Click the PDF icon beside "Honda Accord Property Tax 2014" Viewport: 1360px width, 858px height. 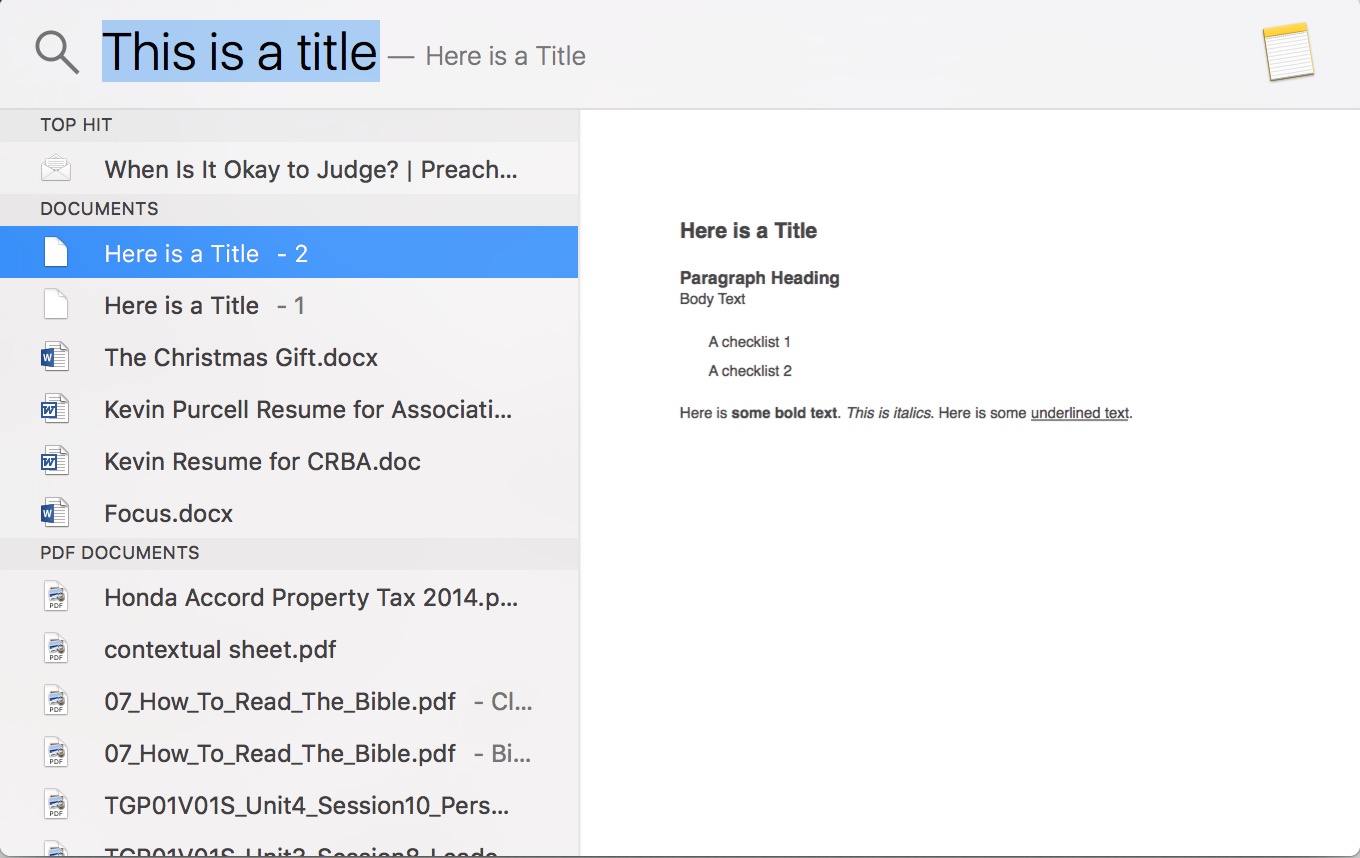click(56, 597)
